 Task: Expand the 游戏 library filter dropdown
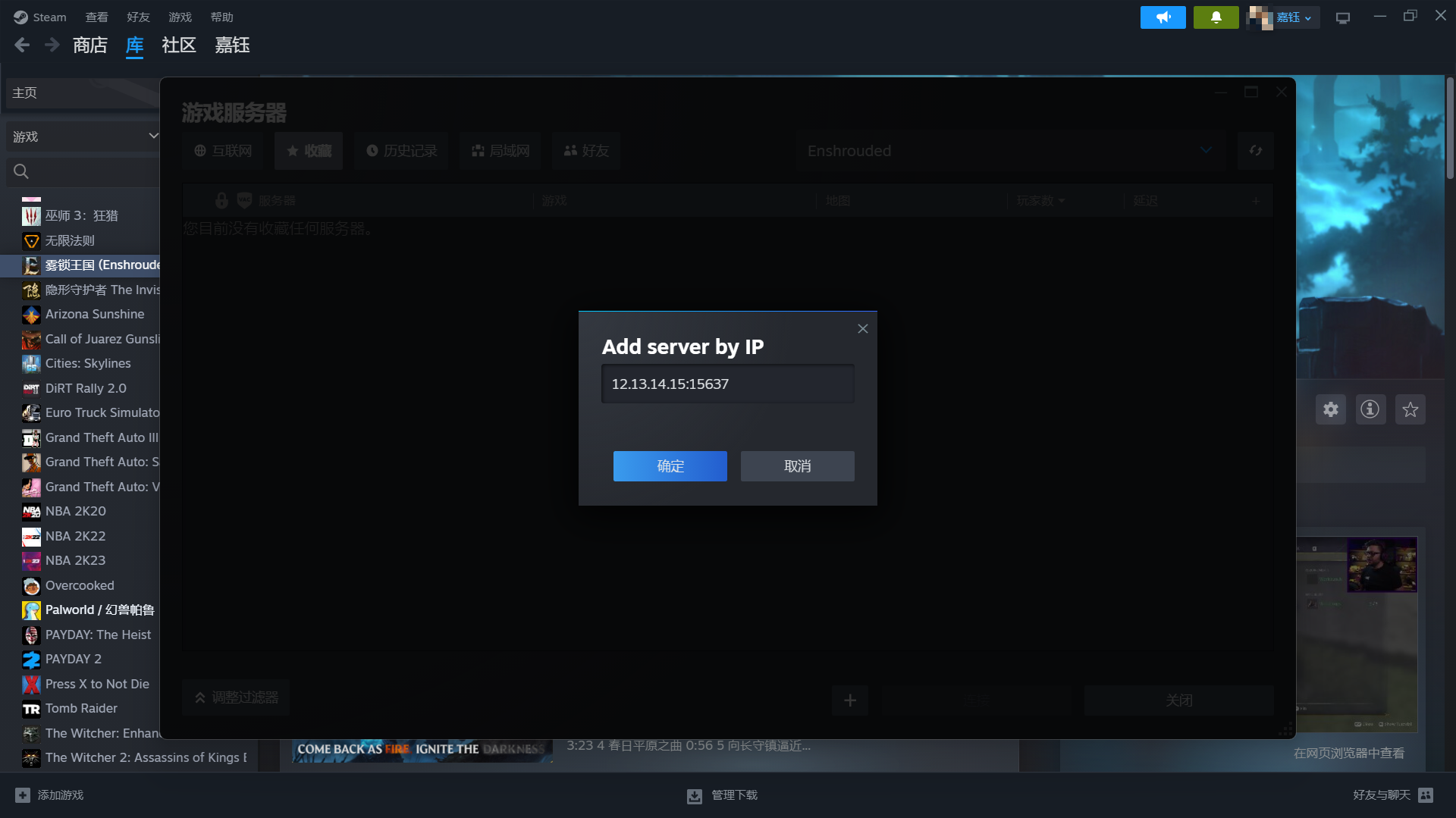coord(83,136)
